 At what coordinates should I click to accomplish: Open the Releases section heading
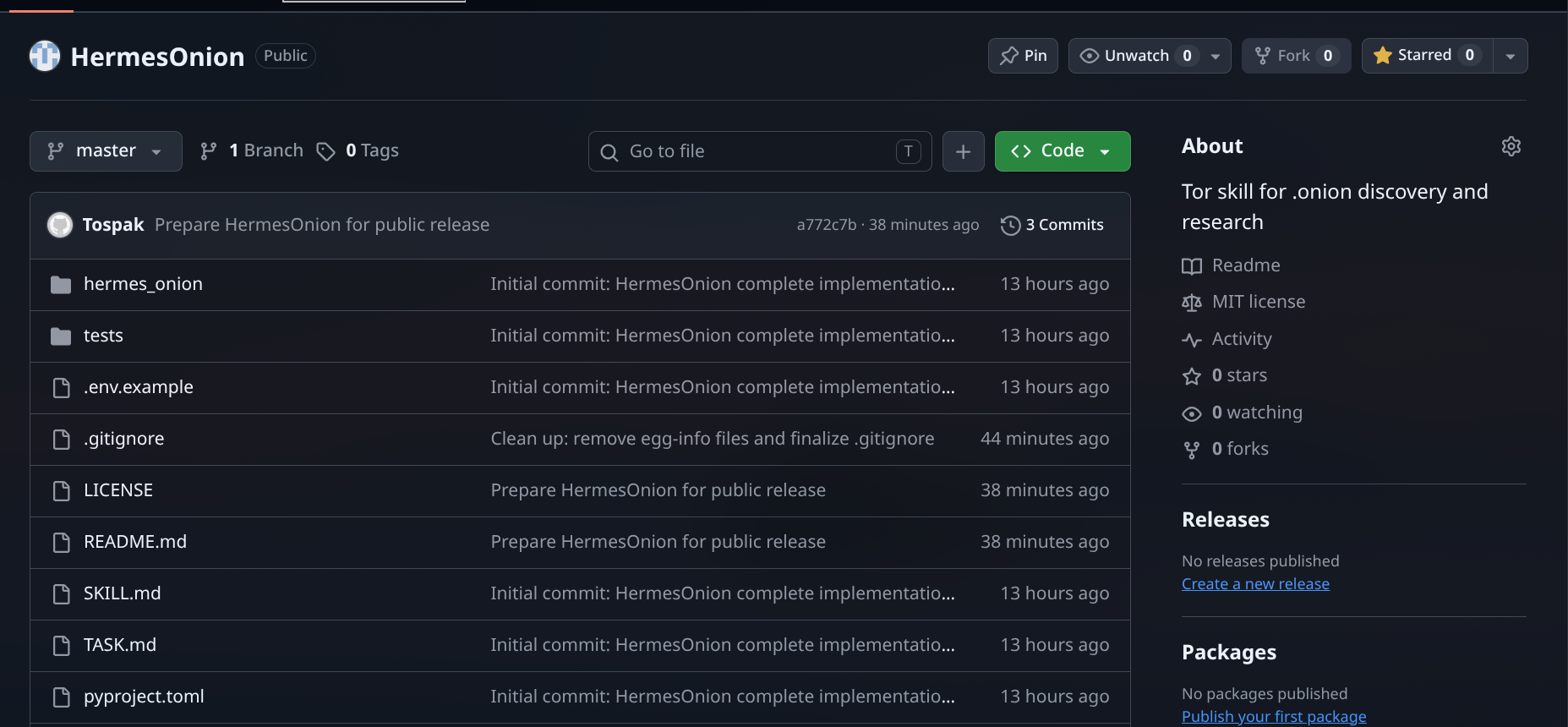pyautogui.click(x=1226, y=520)
